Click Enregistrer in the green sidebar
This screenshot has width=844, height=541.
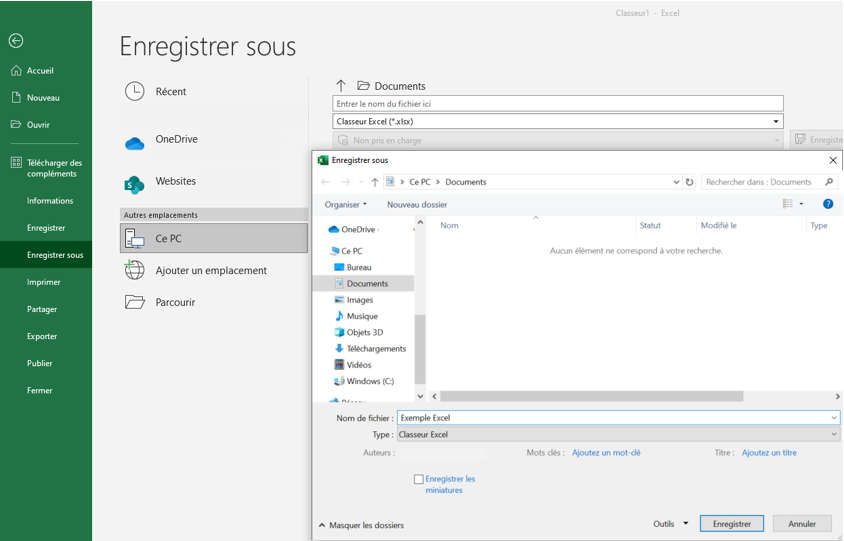(46, 228)
